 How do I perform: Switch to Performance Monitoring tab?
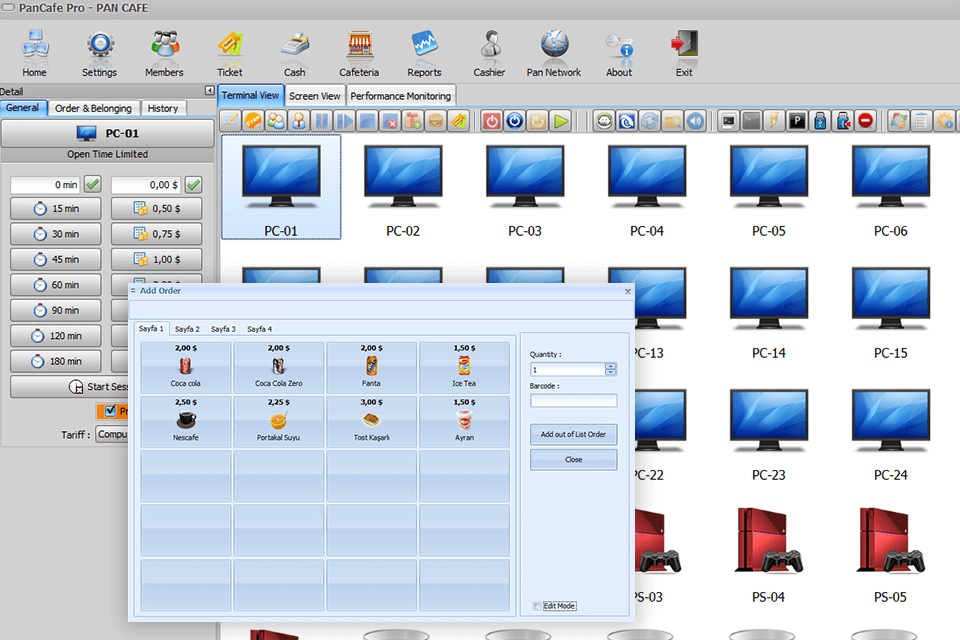pyautogui.click(x=400, y=96)
